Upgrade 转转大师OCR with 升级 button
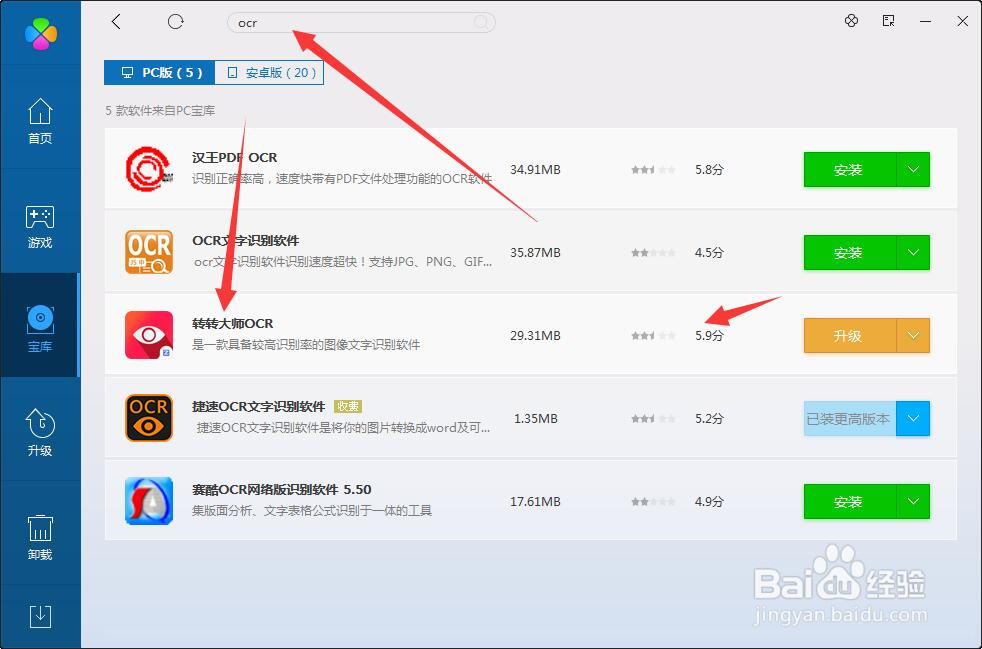The height and width of the screenshot is (649, 982). 849,336
